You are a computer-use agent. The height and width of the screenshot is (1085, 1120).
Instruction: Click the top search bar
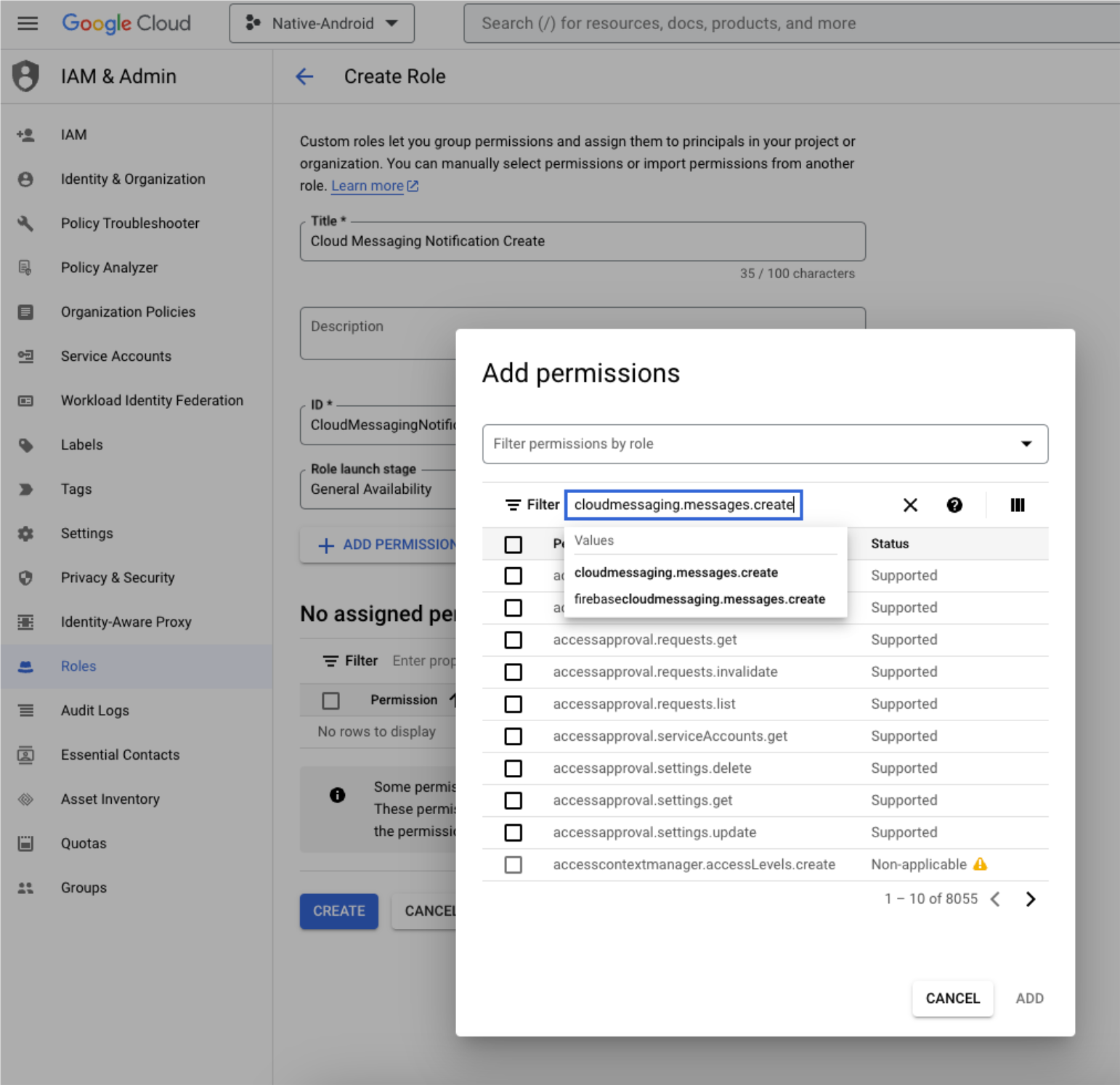point(726,23)
